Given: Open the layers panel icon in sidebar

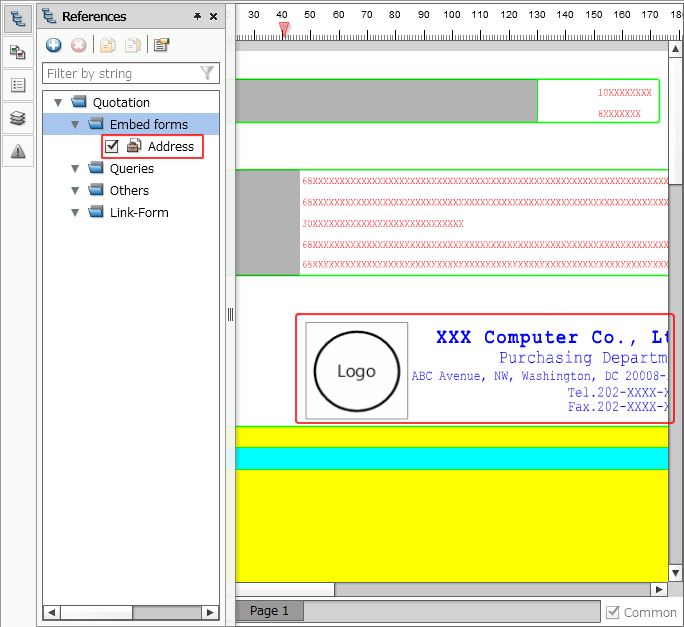Looking at the screenshot, I should [18, 118].
